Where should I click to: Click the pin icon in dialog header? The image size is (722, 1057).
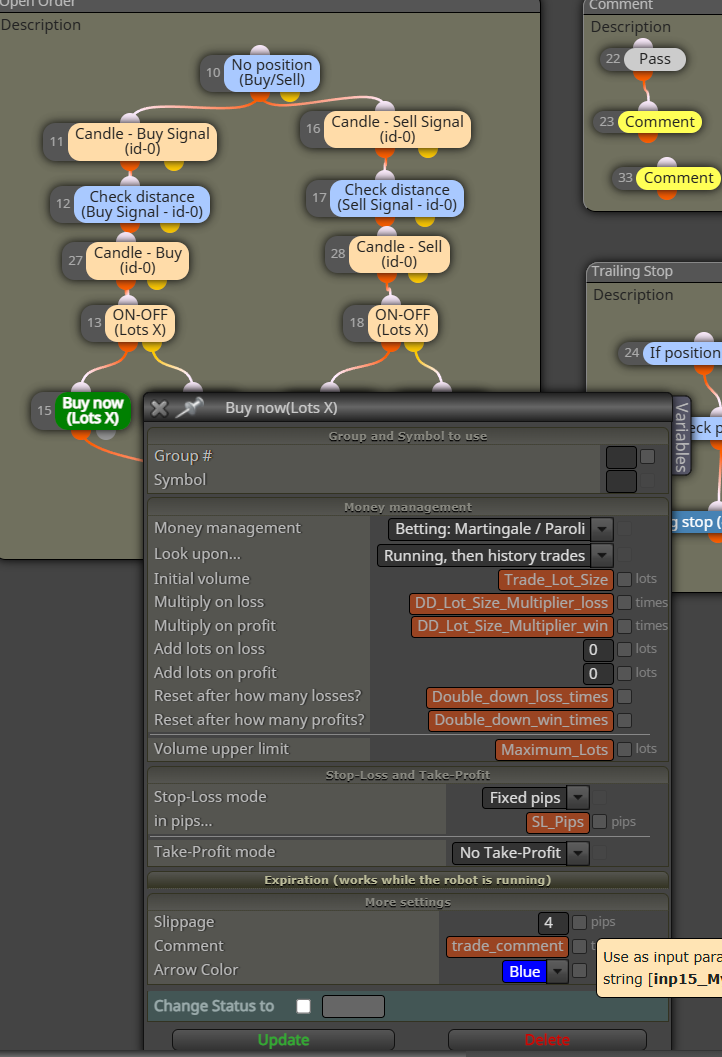[190, 408]
